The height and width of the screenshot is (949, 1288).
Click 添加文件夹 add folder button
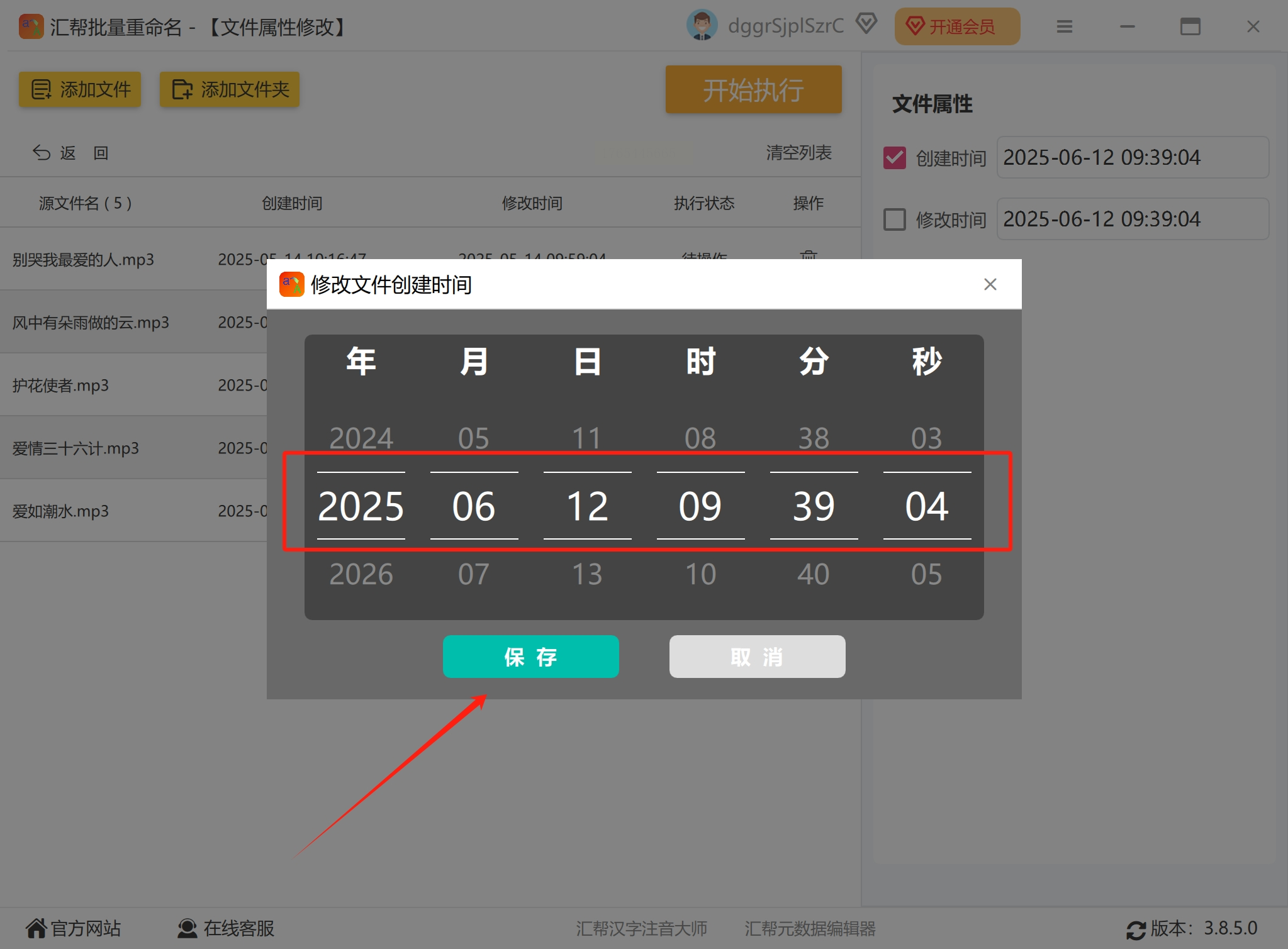point(230,89)
